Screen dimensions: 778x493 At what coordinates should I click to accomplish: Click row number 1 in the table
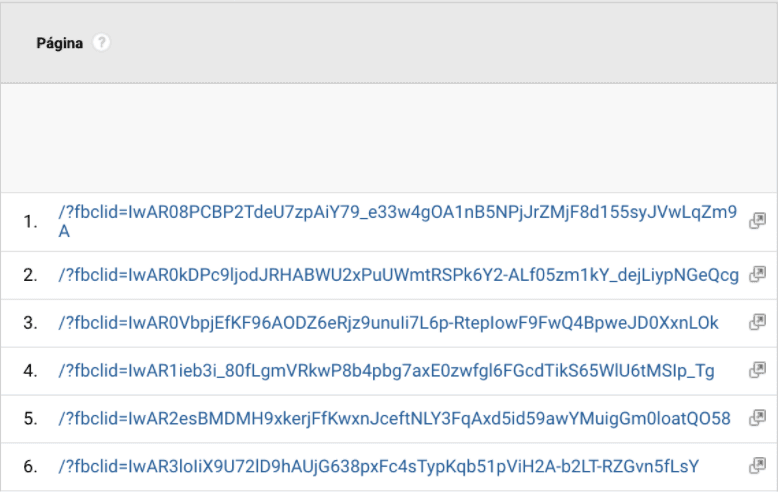pyautogui.click(x=30, y=221)
